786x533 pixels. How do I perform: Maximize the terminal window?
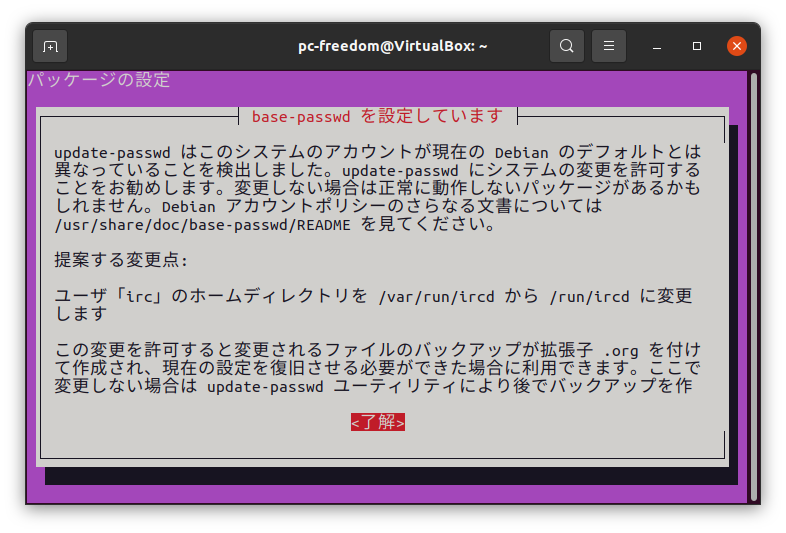coord(697,46)
